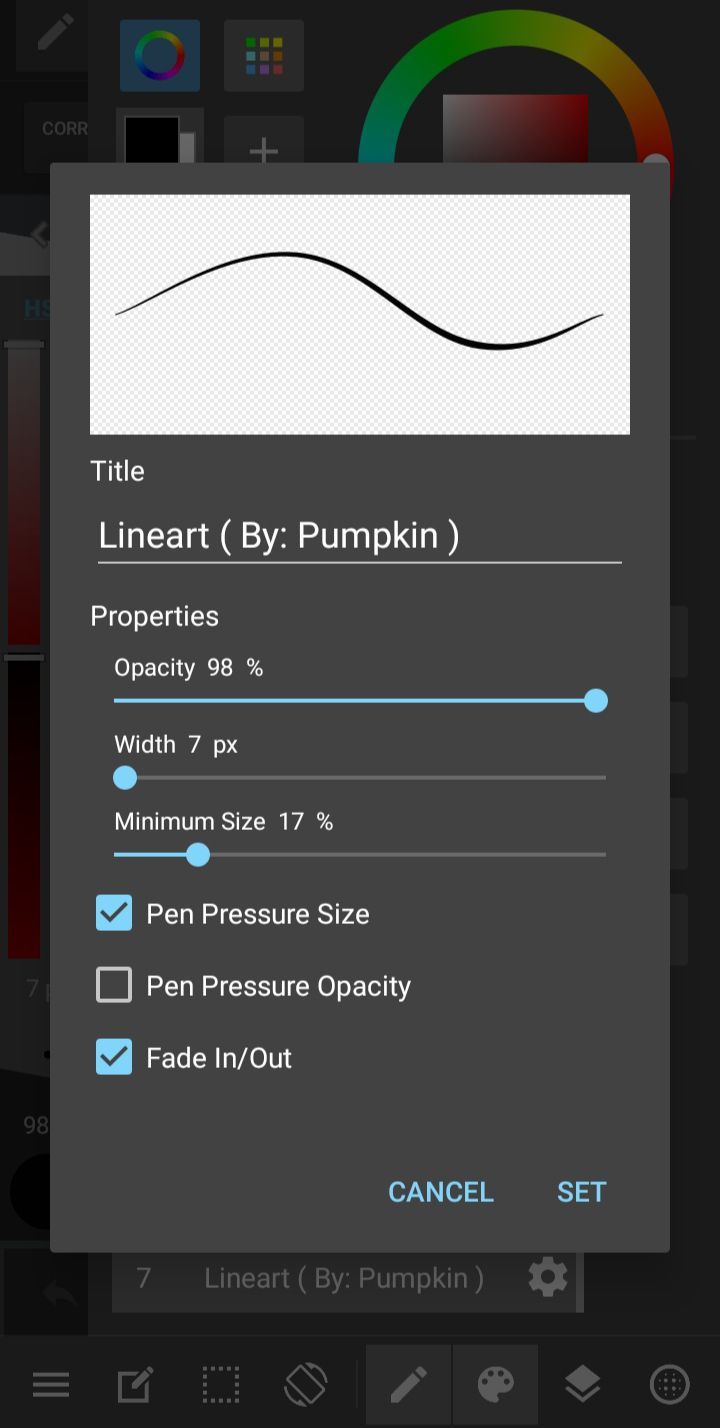This screenshot has width=720, height=1428.
Task: Open the layers stack icon
Action: pos(582,1385)
